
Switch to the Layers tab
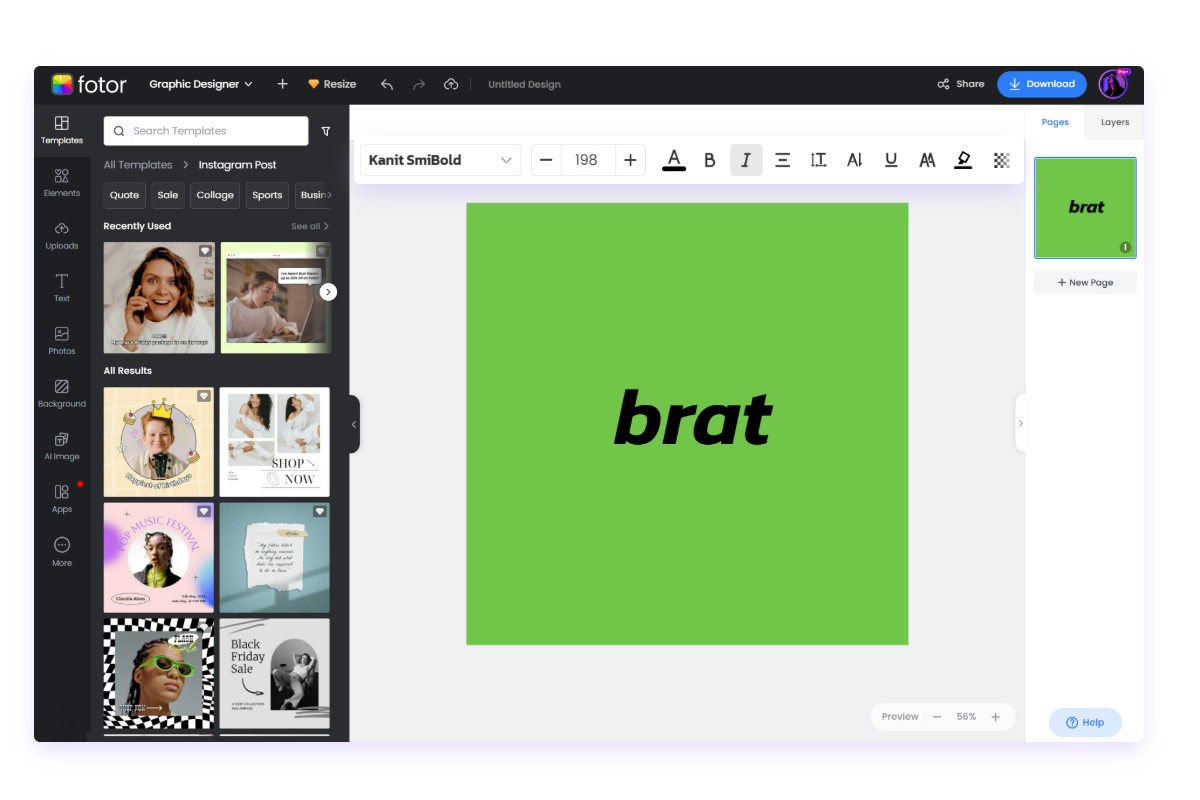click(x=1114, y=122)
